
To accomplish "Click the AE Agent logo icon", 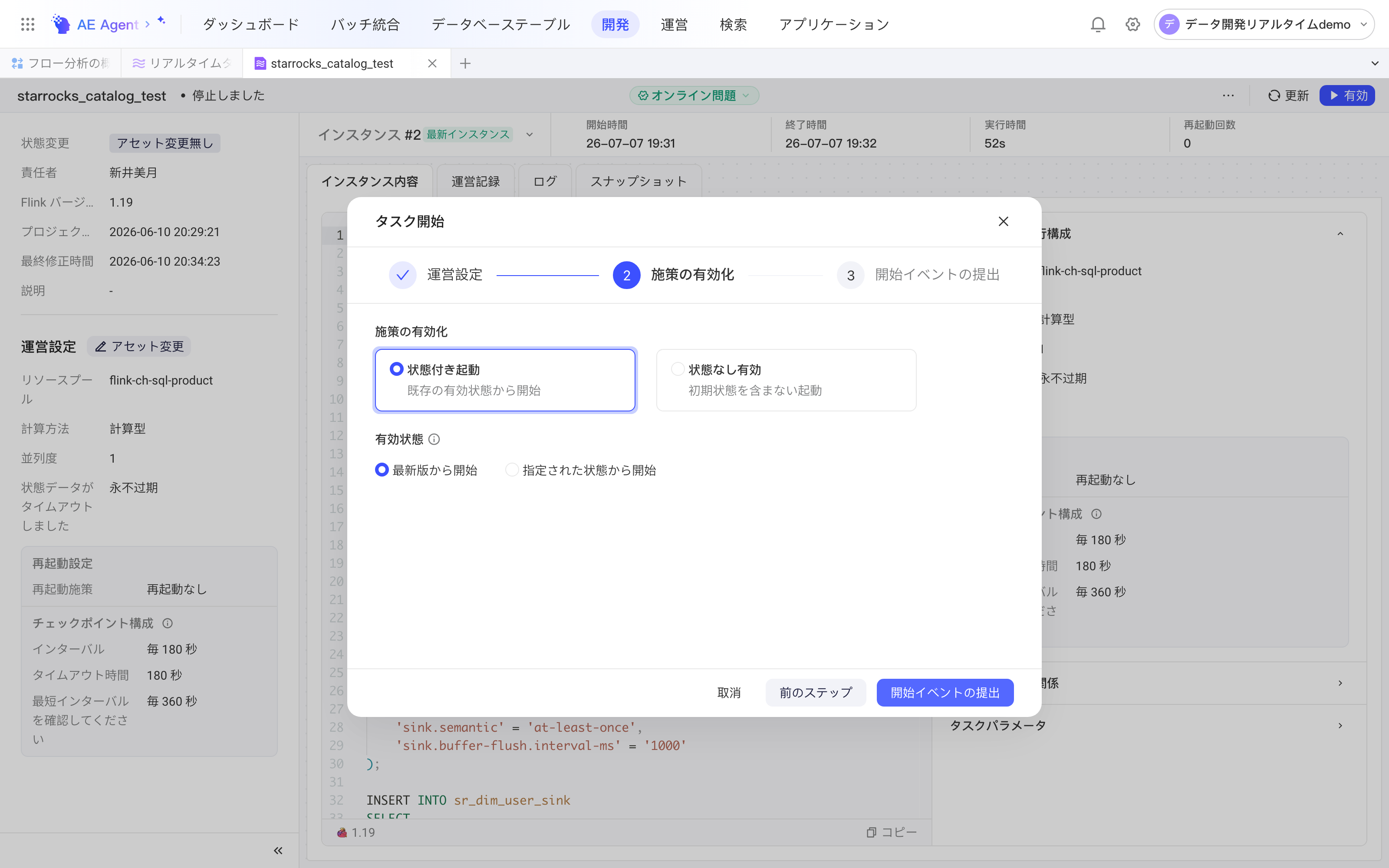I will [61, 24].
